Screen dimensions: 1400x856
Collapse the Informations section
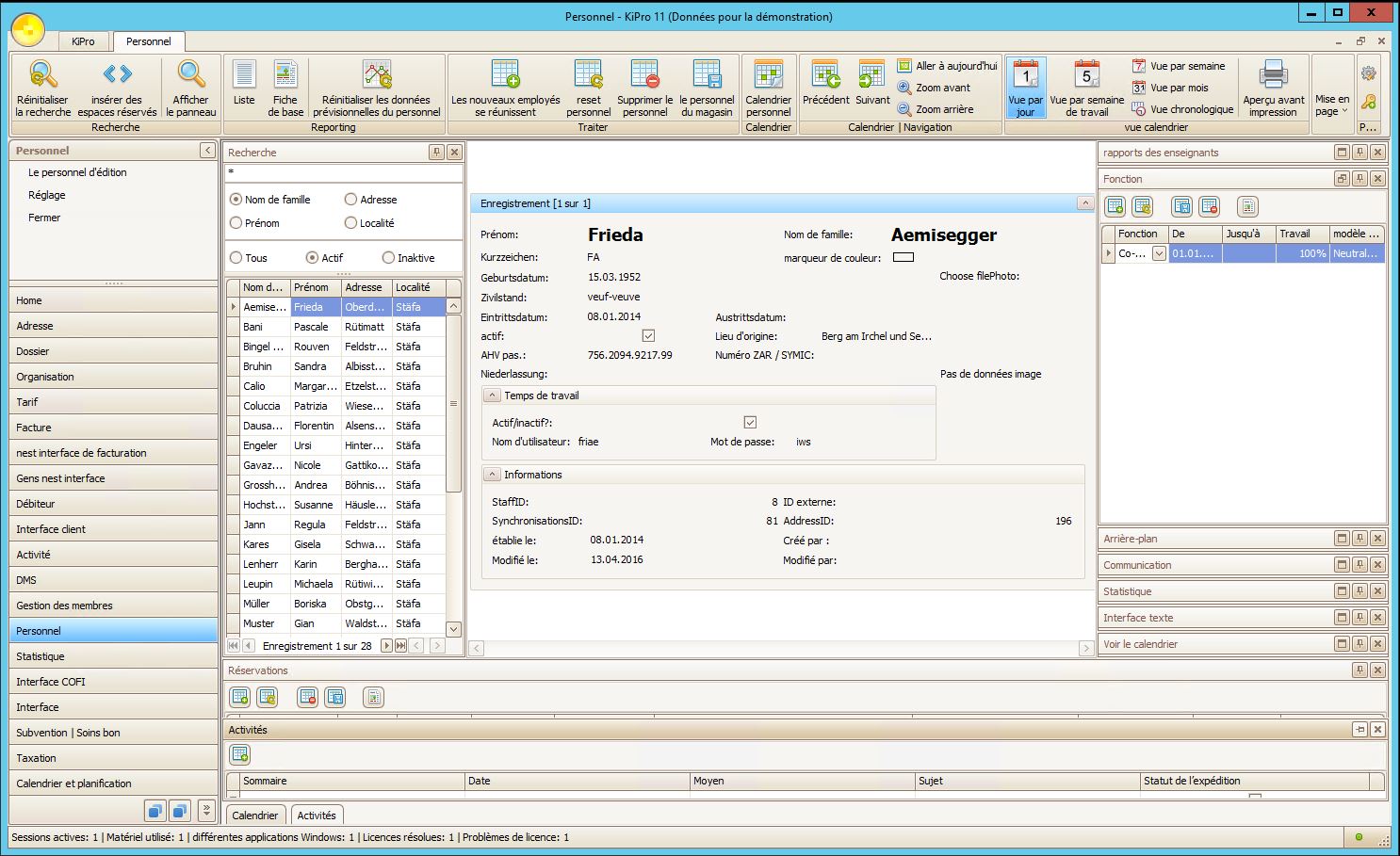(x=491, y=475)
